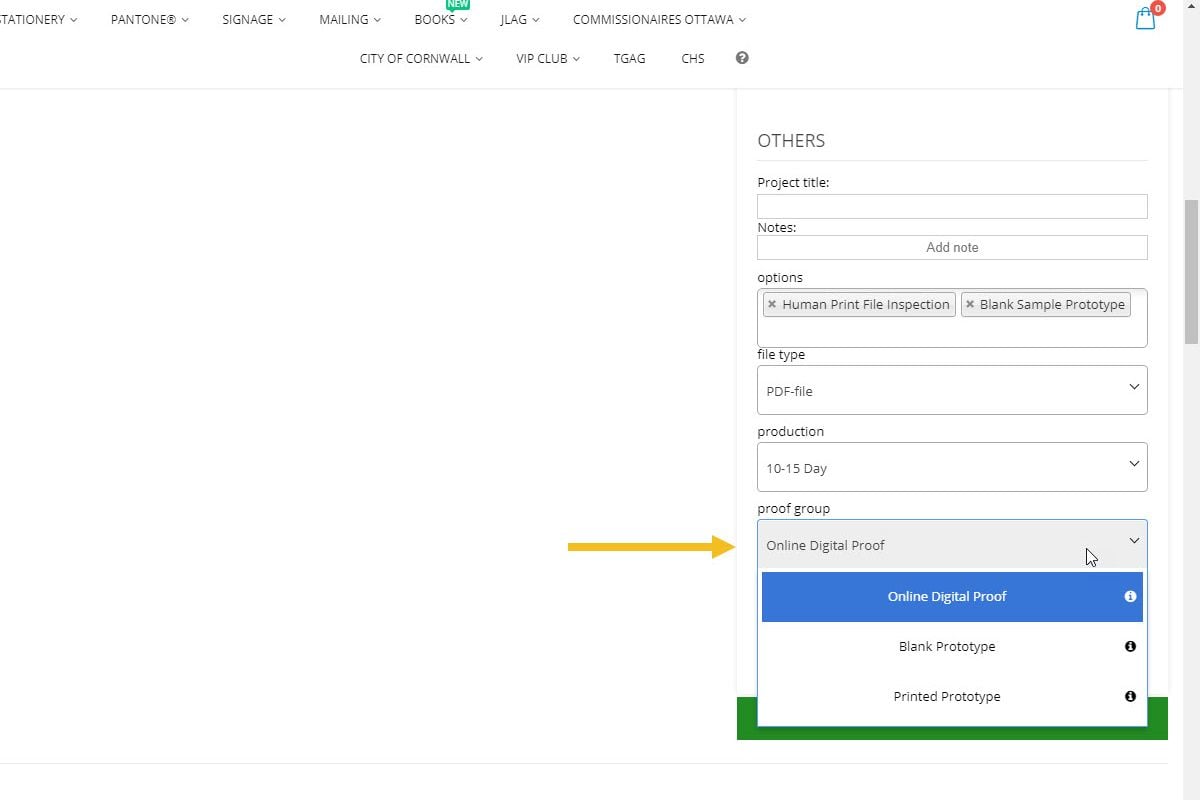The height and width of the screenshot is (800, 1200).
Task: Click info icon beside Printed Prototype
Action: click(1130, 696)
